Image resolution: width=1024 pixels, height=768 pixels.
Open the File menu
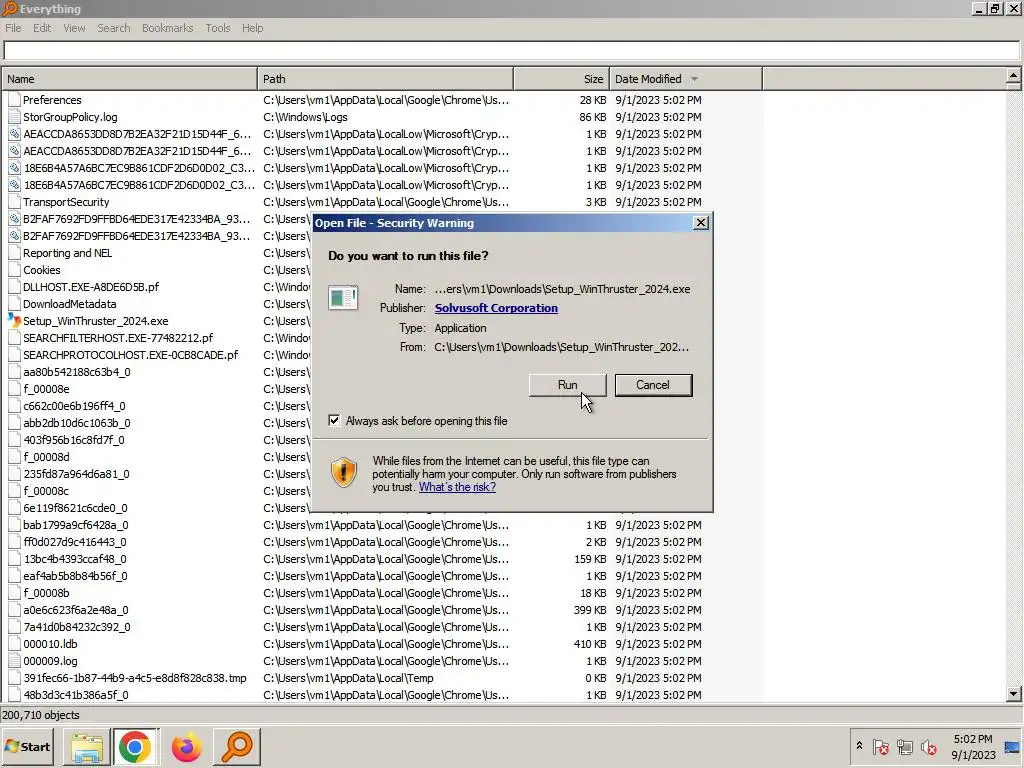click(x=13, y=28)
